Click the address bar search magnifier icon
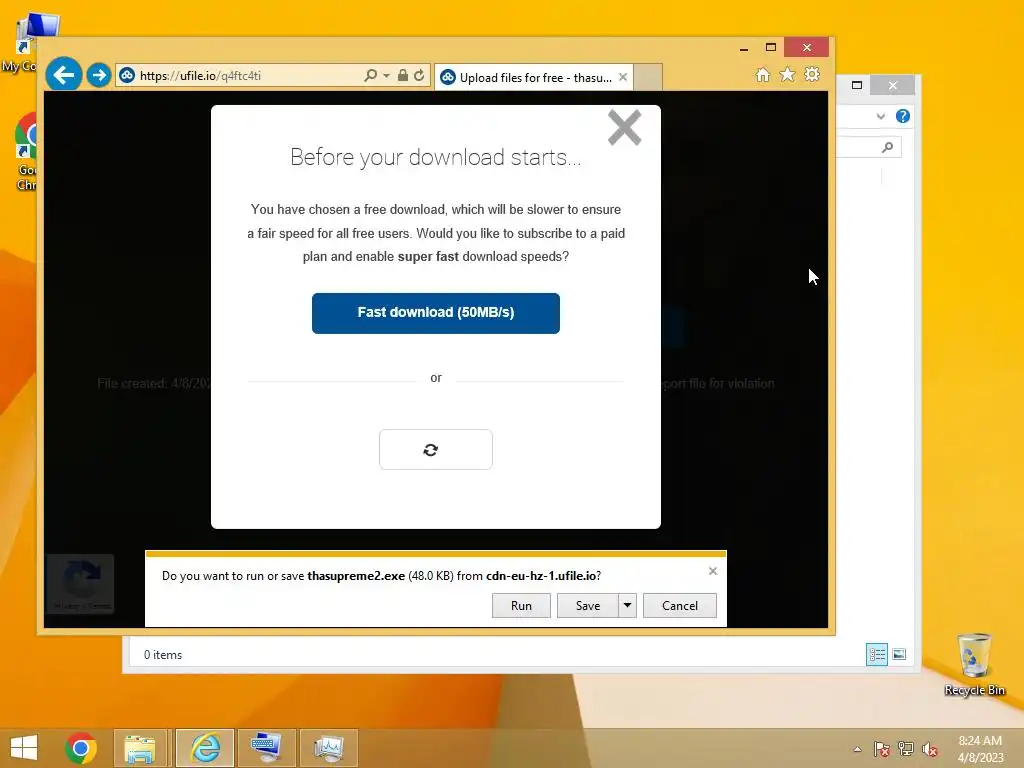 [370, 76]
